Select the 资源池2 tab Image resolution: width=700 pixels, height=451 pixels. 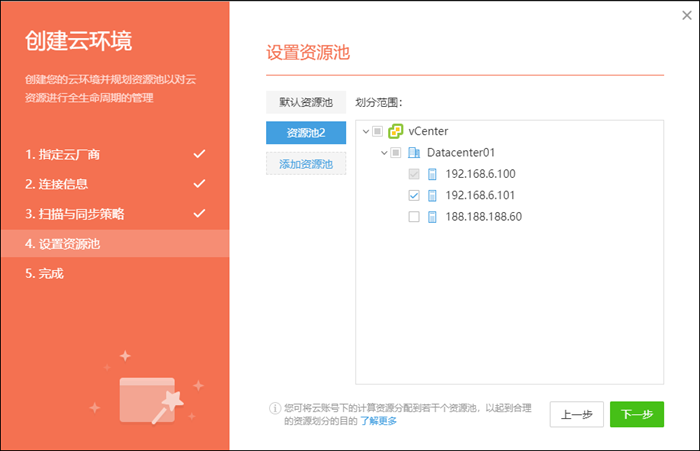(305, 132)
